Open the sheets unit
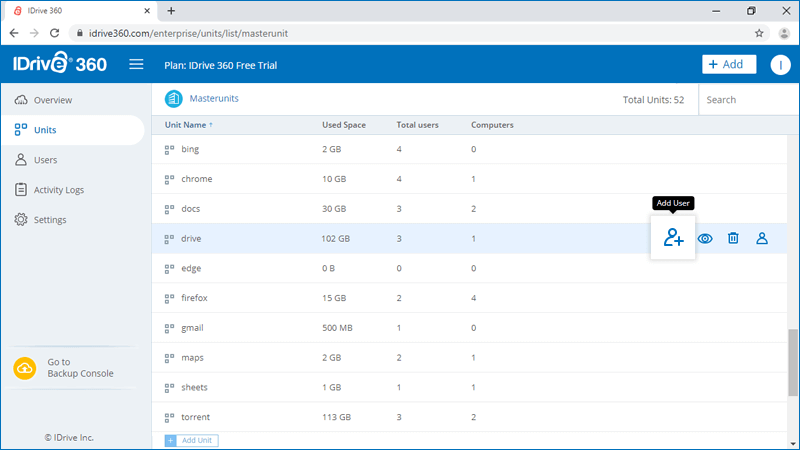The width and height of the screenshot is (800, 450). (x=194, y=387)
